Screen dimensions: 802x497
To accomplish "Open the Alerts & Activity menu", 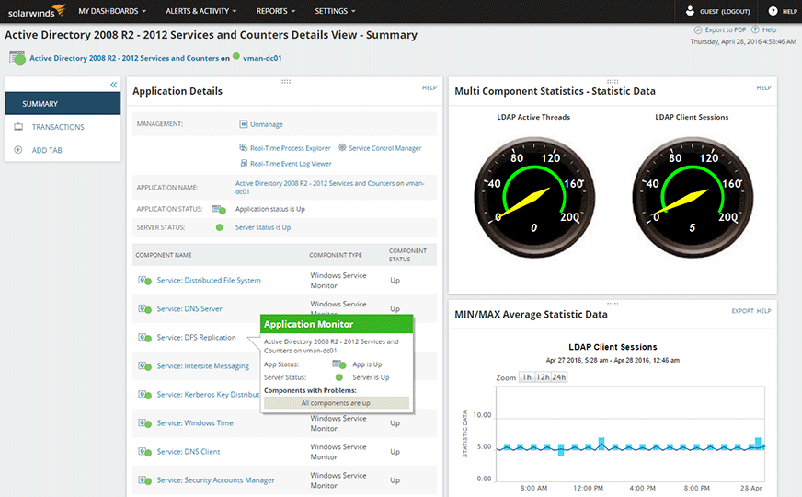I will (x=200, y=11).
